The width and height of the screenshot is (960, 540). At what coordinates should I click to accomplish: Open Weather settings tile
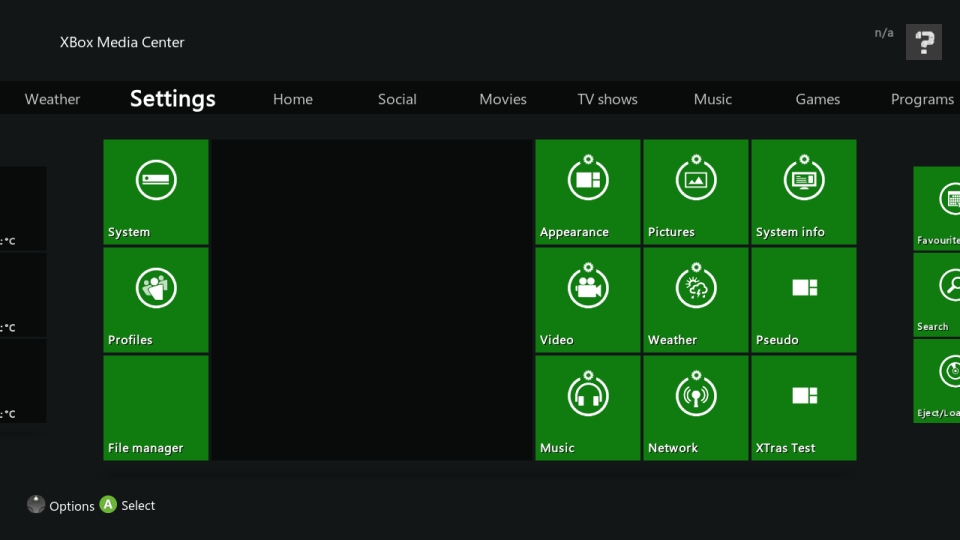pyautogui.click(x=696, y=300)
